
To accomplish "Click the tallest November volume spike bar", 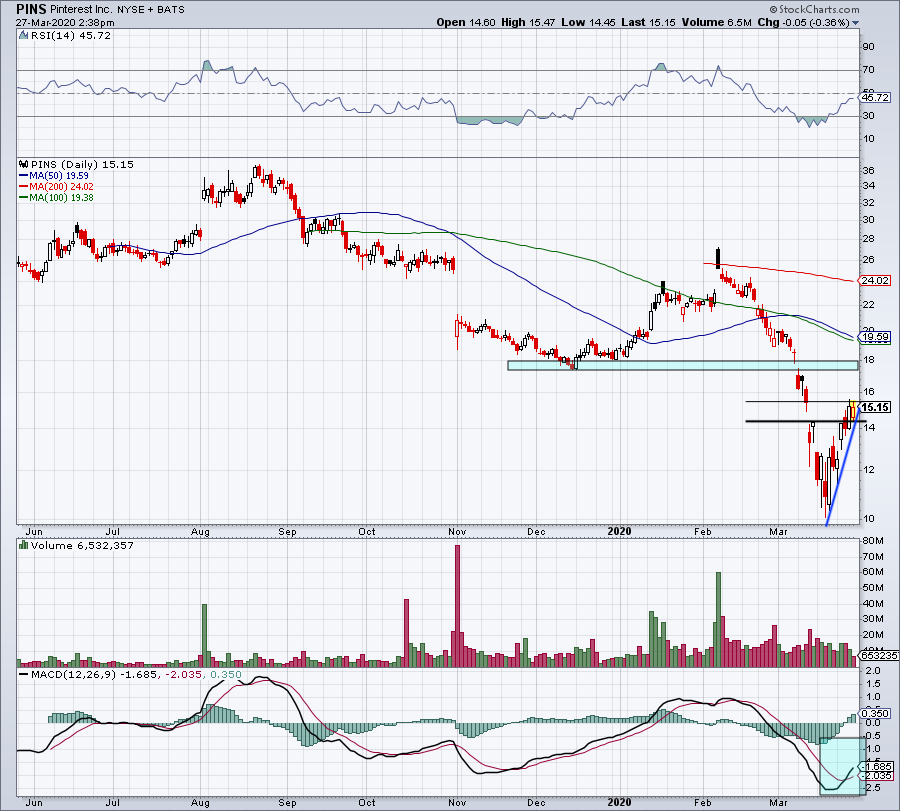I will click(457, 606).
